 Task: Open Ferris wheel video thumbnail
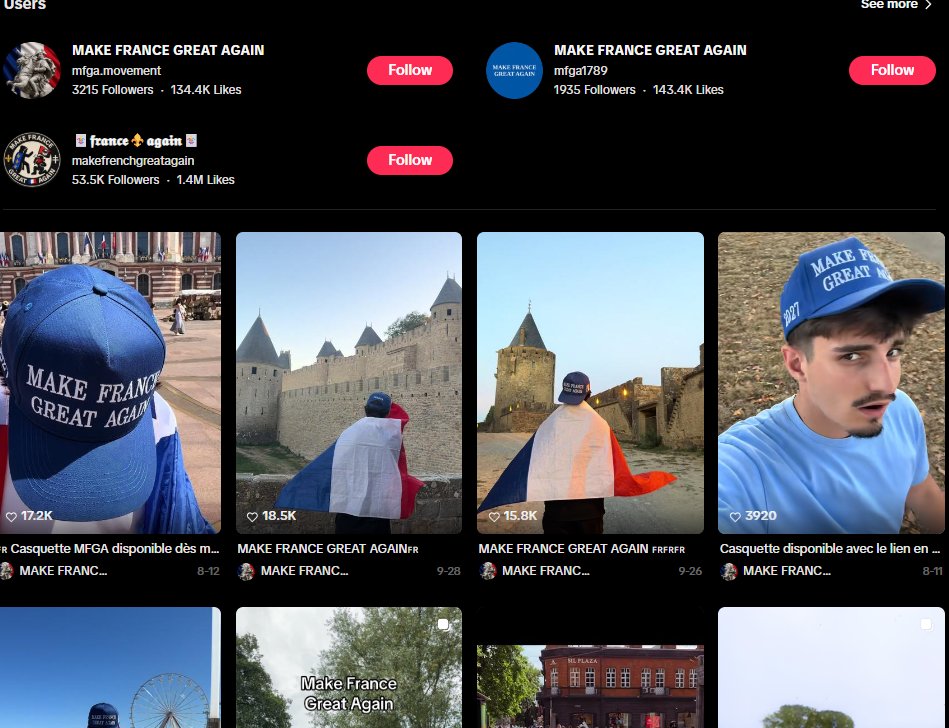[x=110, y=667]
